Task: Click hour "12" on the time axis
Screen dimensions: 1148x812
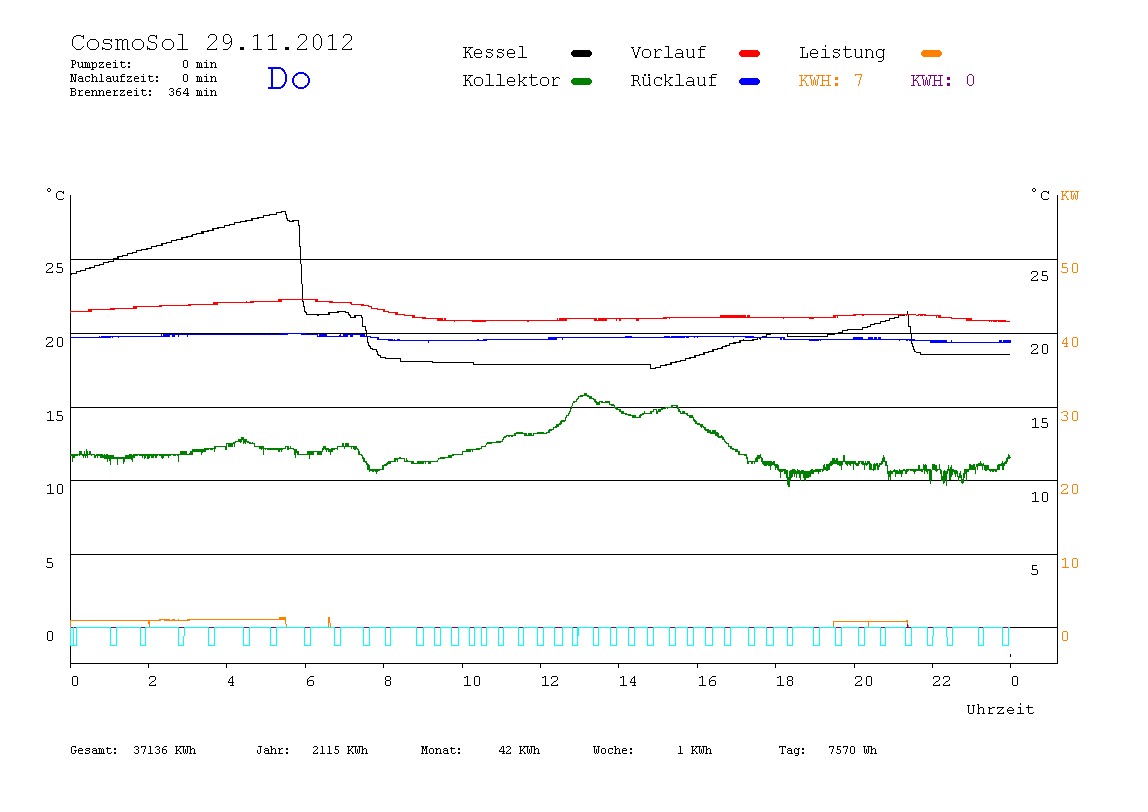Action: coord(550,681)
